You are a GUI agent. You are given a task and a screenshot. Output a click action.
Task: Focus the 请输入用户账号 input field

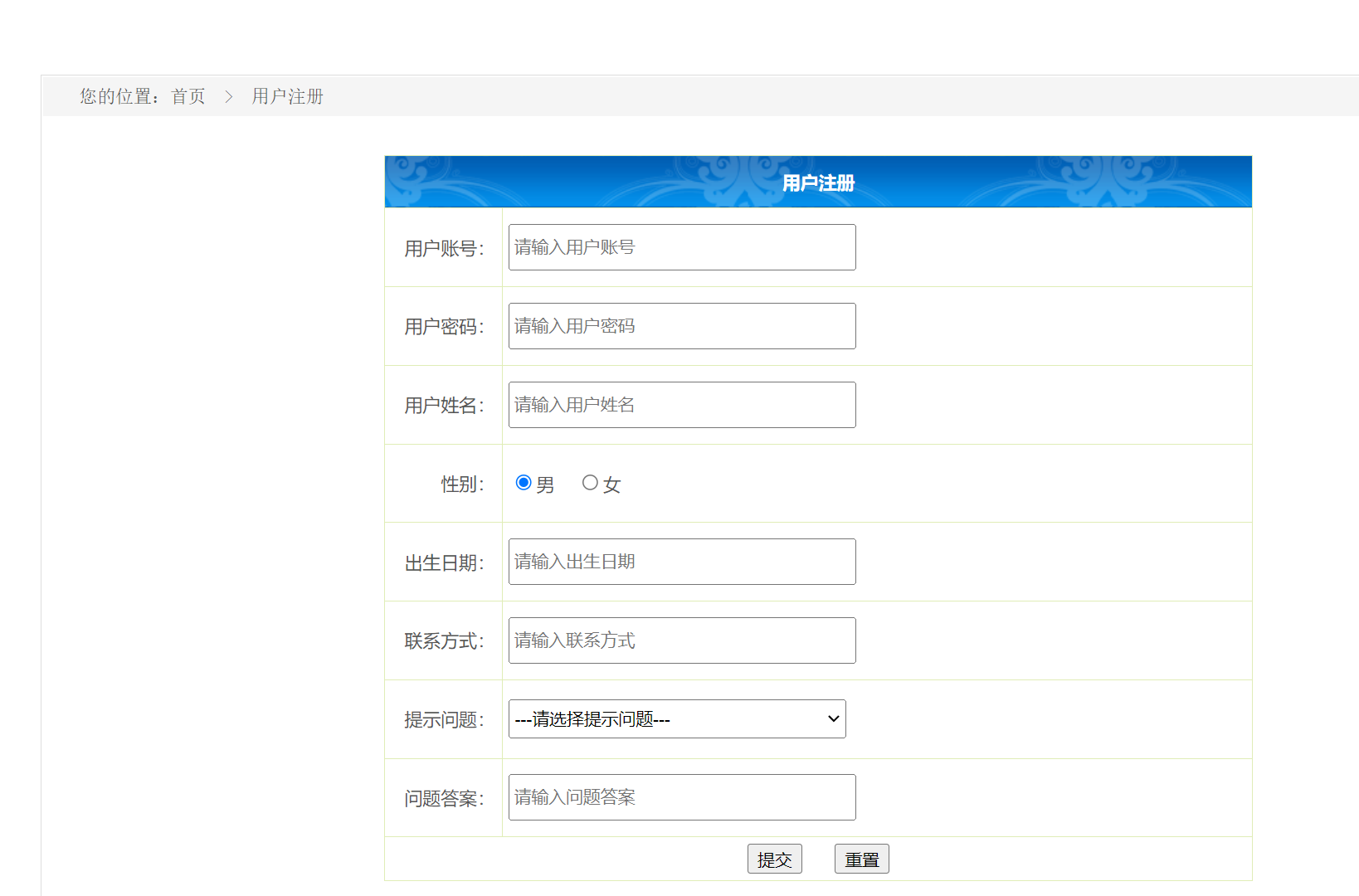[x=681, y=247]
